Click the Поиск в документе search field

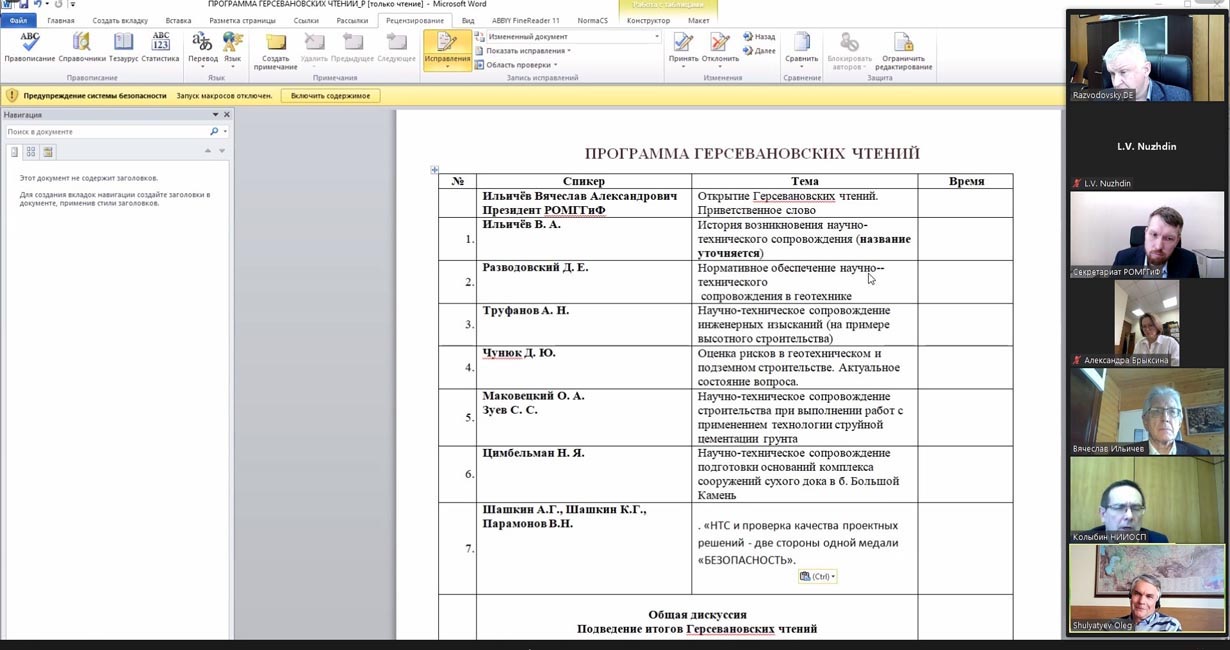(x=107, y=132)
